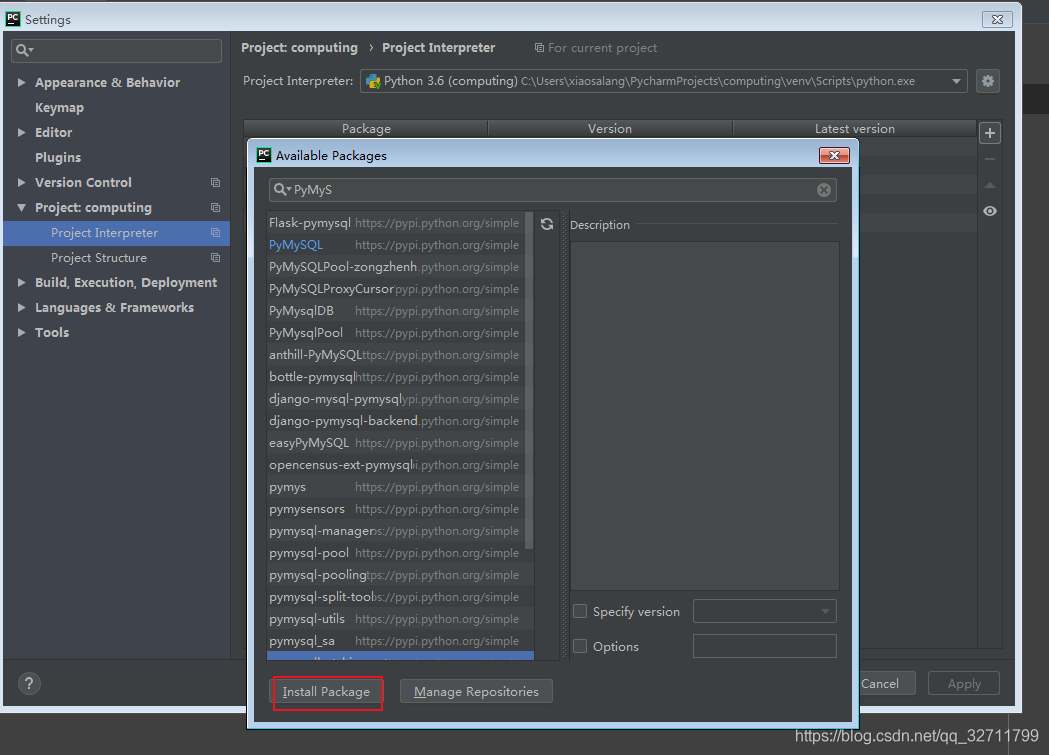Select the easyPyMySQL package
Viewport: 1049px width, 755px height.
pyautogui.click(x=395, y=443)
